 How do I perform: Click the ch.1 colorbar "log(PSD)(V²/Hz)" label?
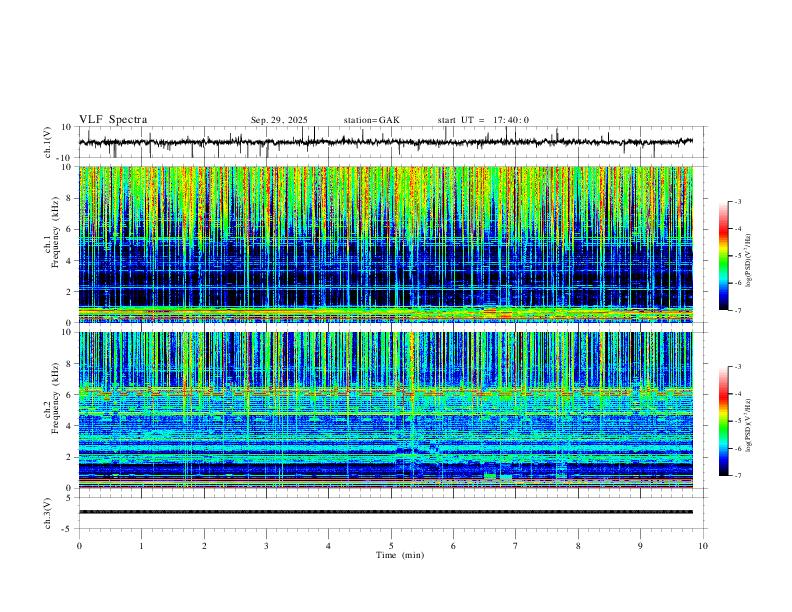tap(749, 261)
